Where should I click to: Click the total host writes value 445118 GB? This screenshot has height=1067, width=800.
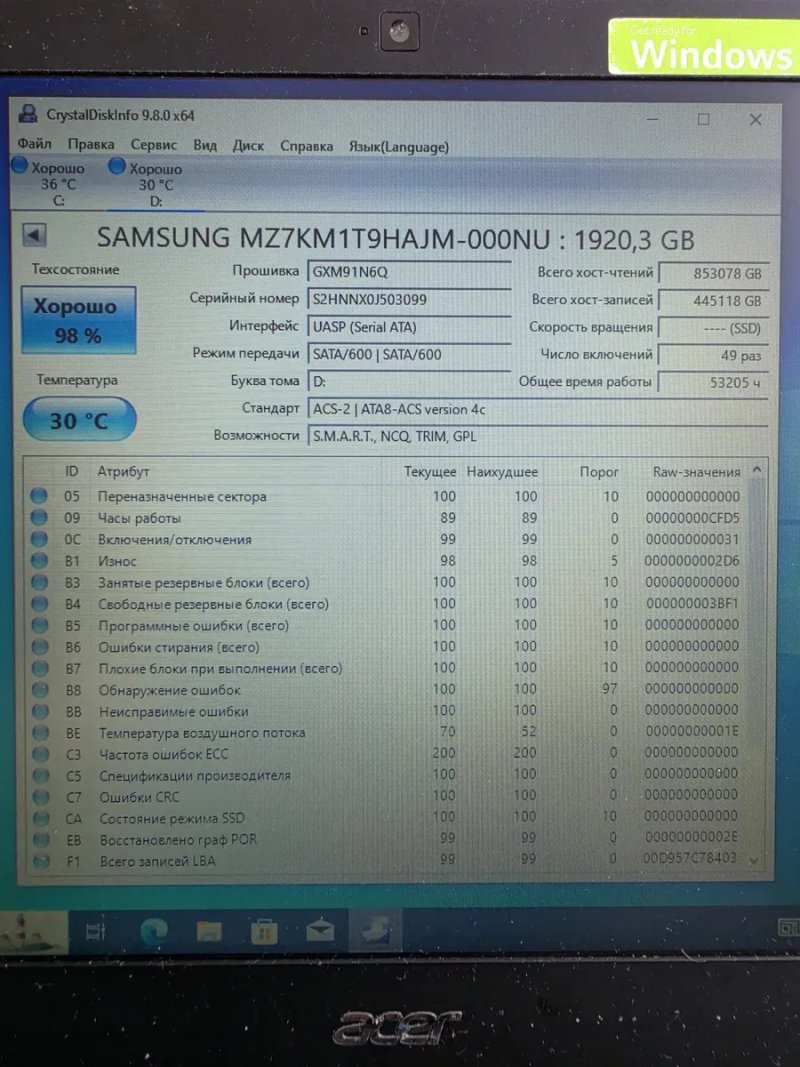714,301
